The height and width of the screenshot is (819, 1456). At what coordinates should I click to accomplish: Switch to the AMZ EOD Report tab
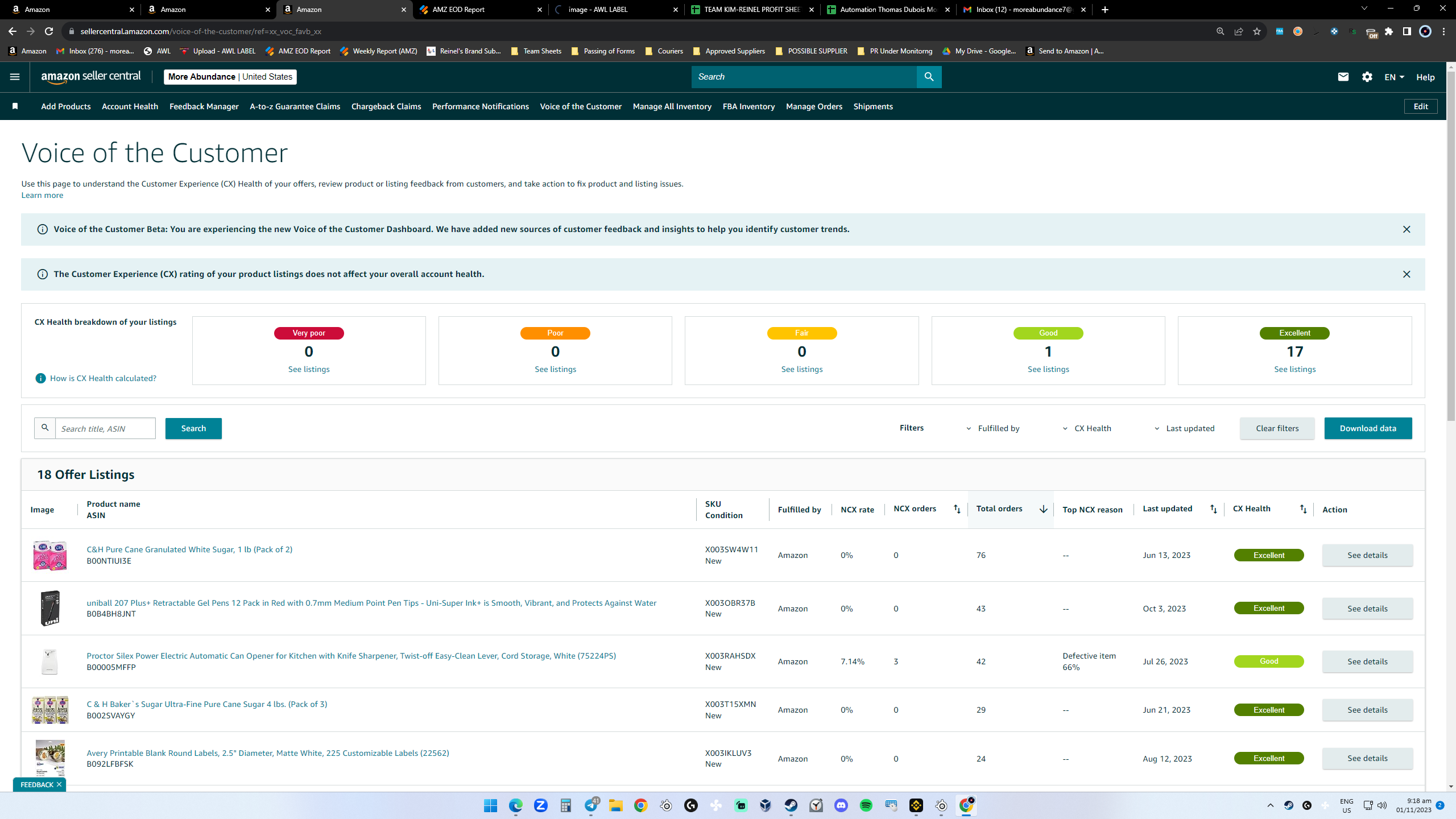click(481, 10)
